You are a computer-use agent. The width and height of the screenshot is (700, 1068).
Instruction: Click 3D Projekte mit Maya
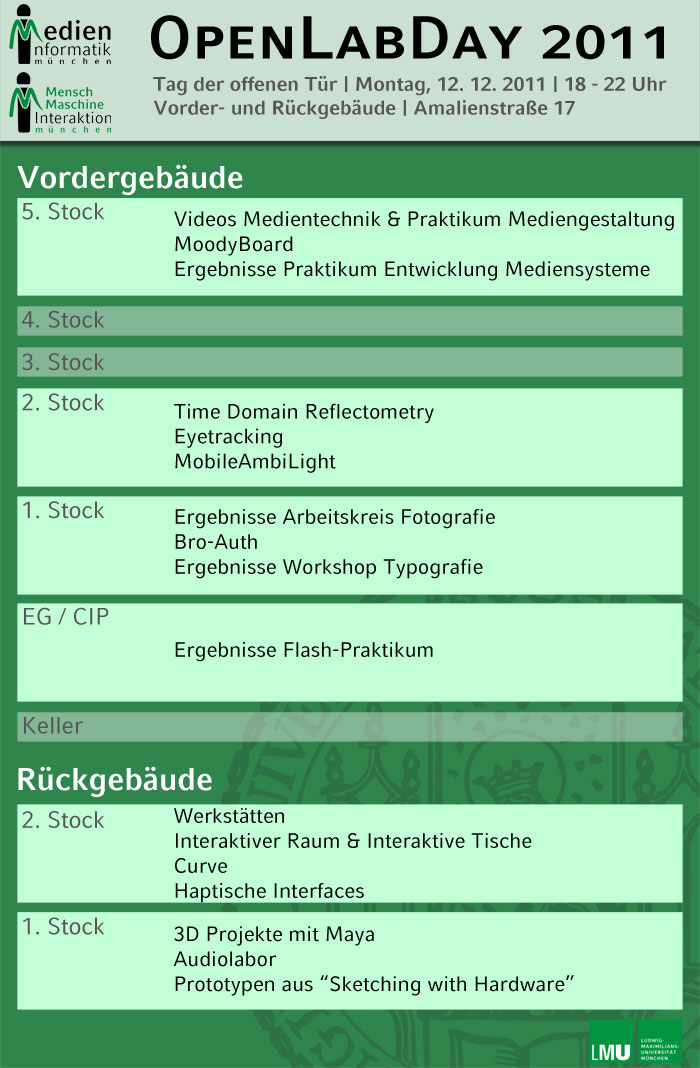[x=274, y=934]
